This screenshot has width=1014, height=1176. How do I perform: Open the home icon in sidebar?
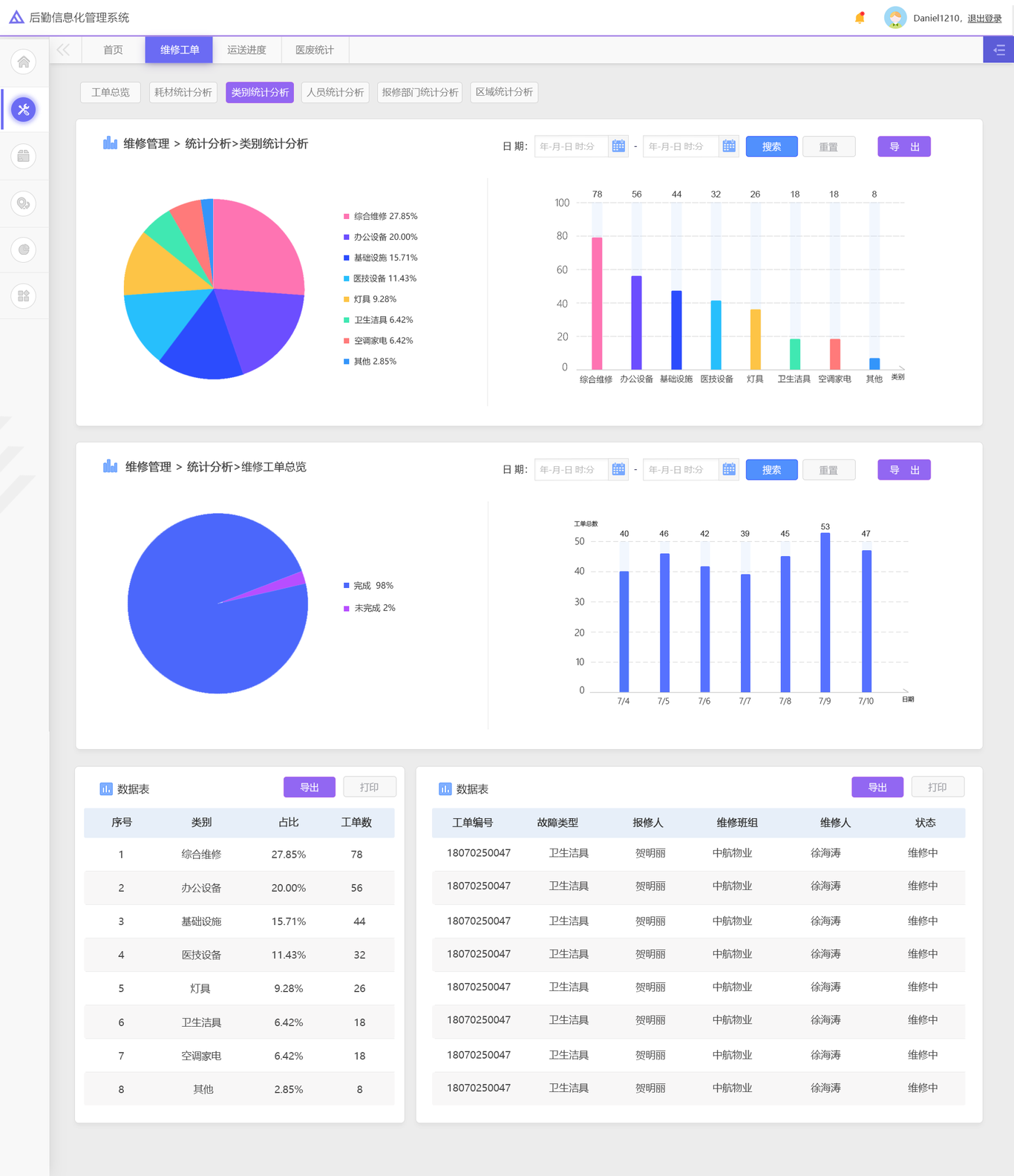coord(24,62)
